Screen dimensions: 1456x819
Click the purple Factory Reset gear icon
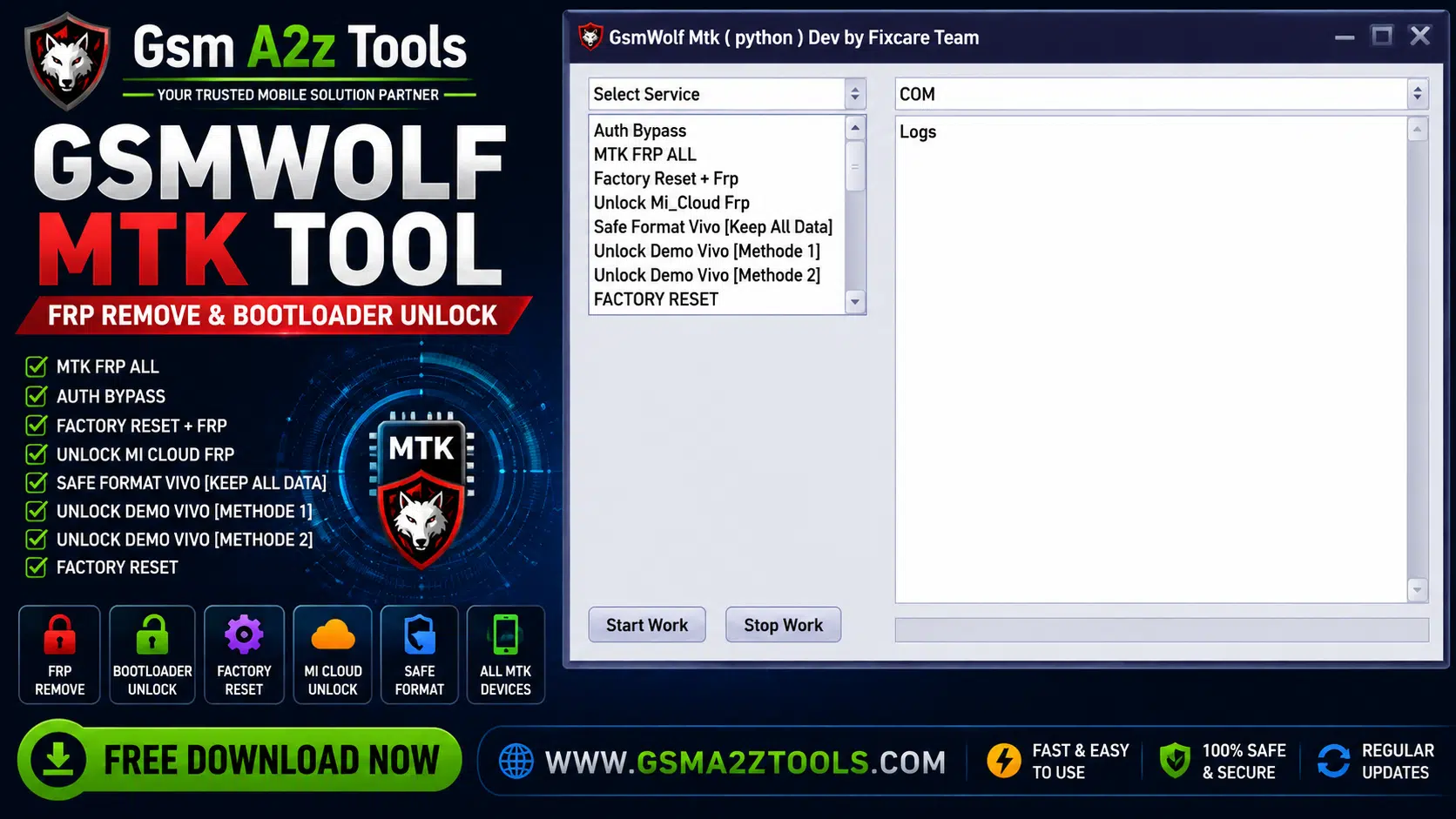pyautogui.click(x=244, y=634)
